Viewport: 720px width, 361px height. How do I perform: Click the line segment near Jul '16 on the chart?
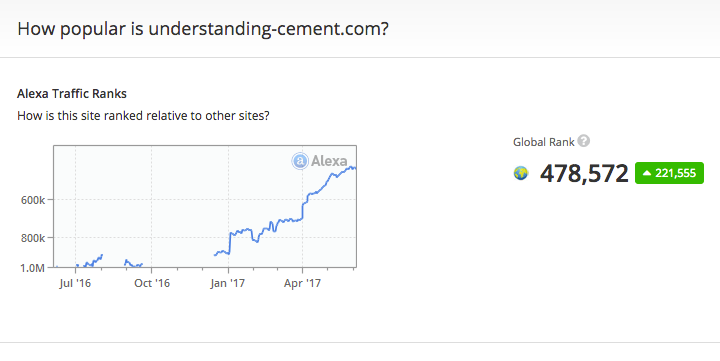90,261
